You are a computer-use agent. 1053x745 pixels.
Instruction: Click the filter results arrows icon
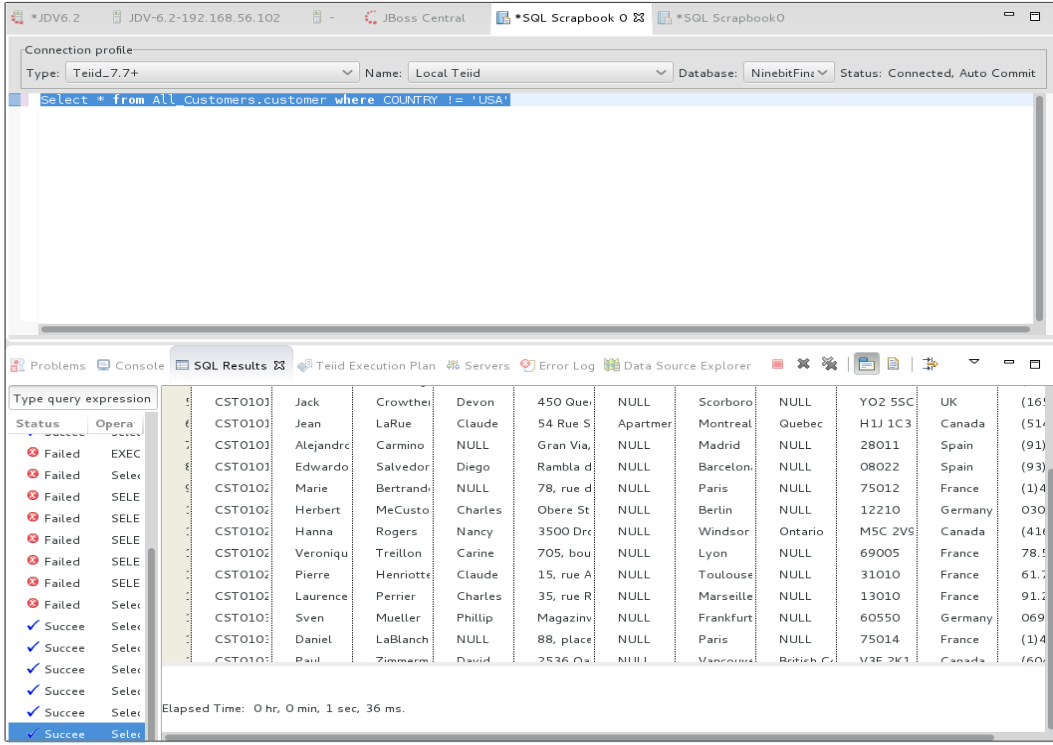coord(931,365)
